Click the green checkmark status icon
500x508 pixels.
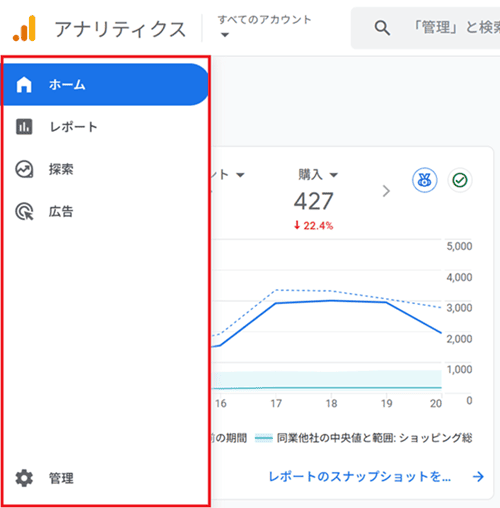pyautogui.click(x=460, y=180)
